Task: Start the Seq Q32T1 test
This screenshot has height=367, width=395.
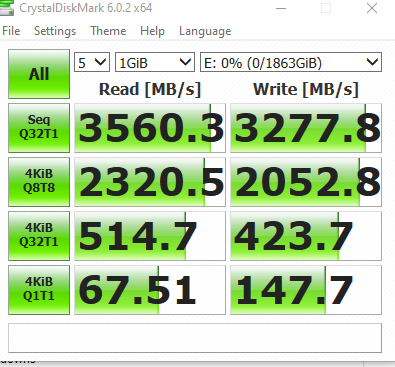Action: point(39,128)
